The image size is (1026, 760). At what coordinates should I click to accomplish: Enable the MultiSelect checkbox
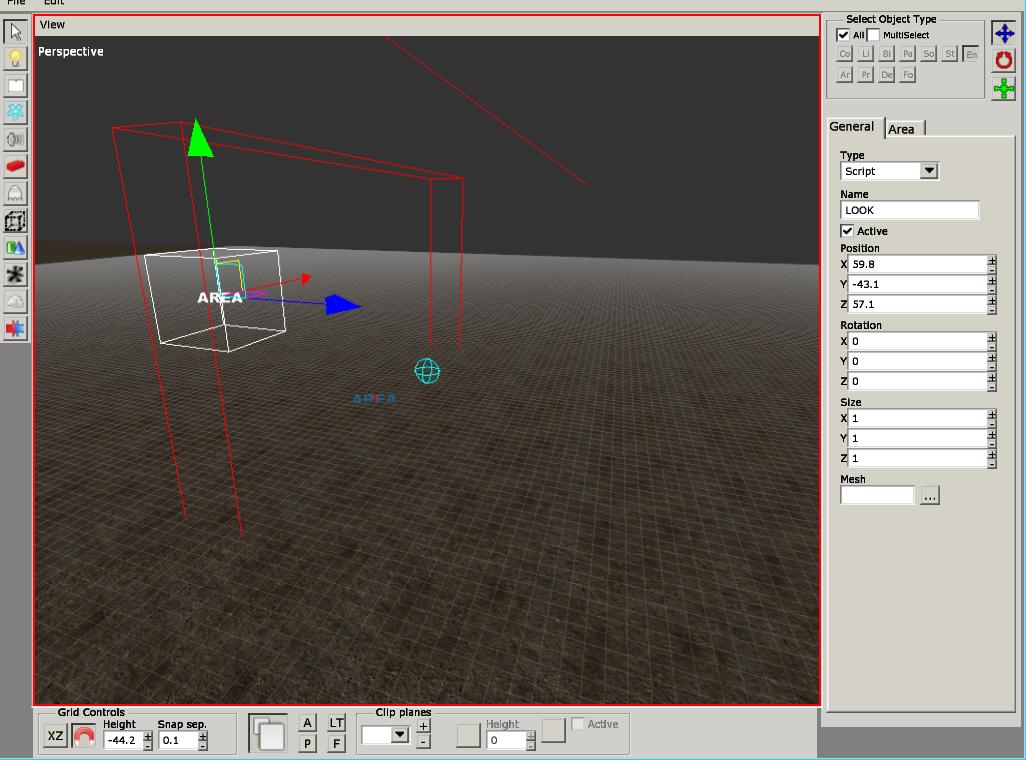pyautogui.click(x=873, y=35)
